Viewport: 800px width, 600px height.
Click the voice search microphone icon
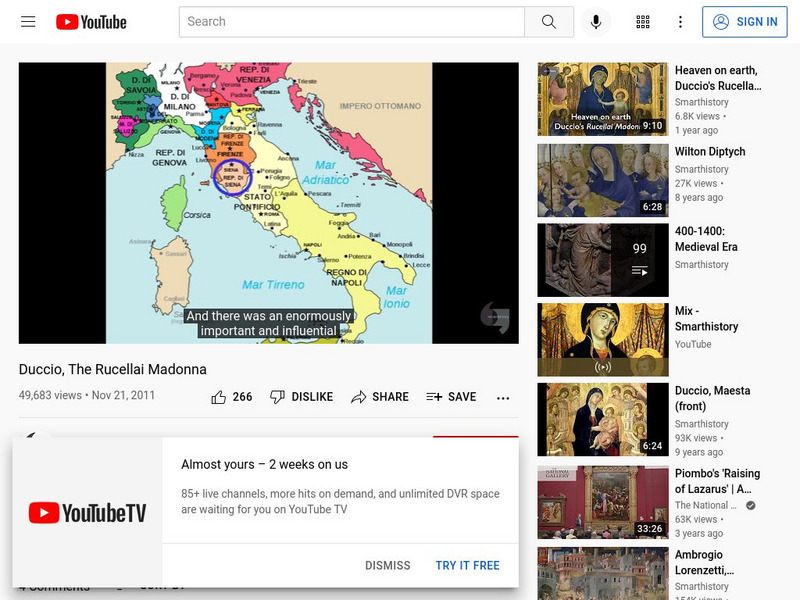(x=596, y=21)
